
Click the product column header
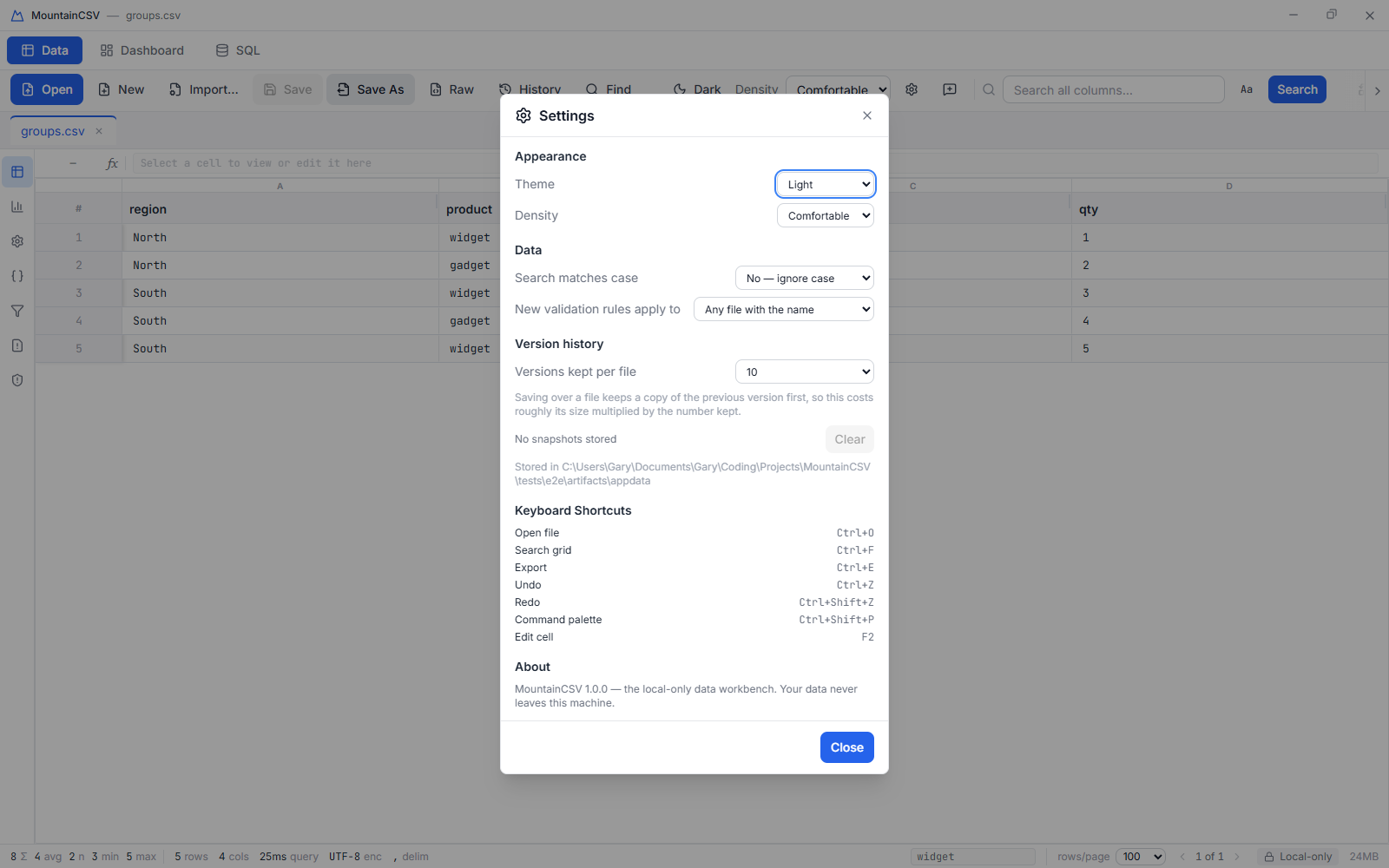coord(470,209)
